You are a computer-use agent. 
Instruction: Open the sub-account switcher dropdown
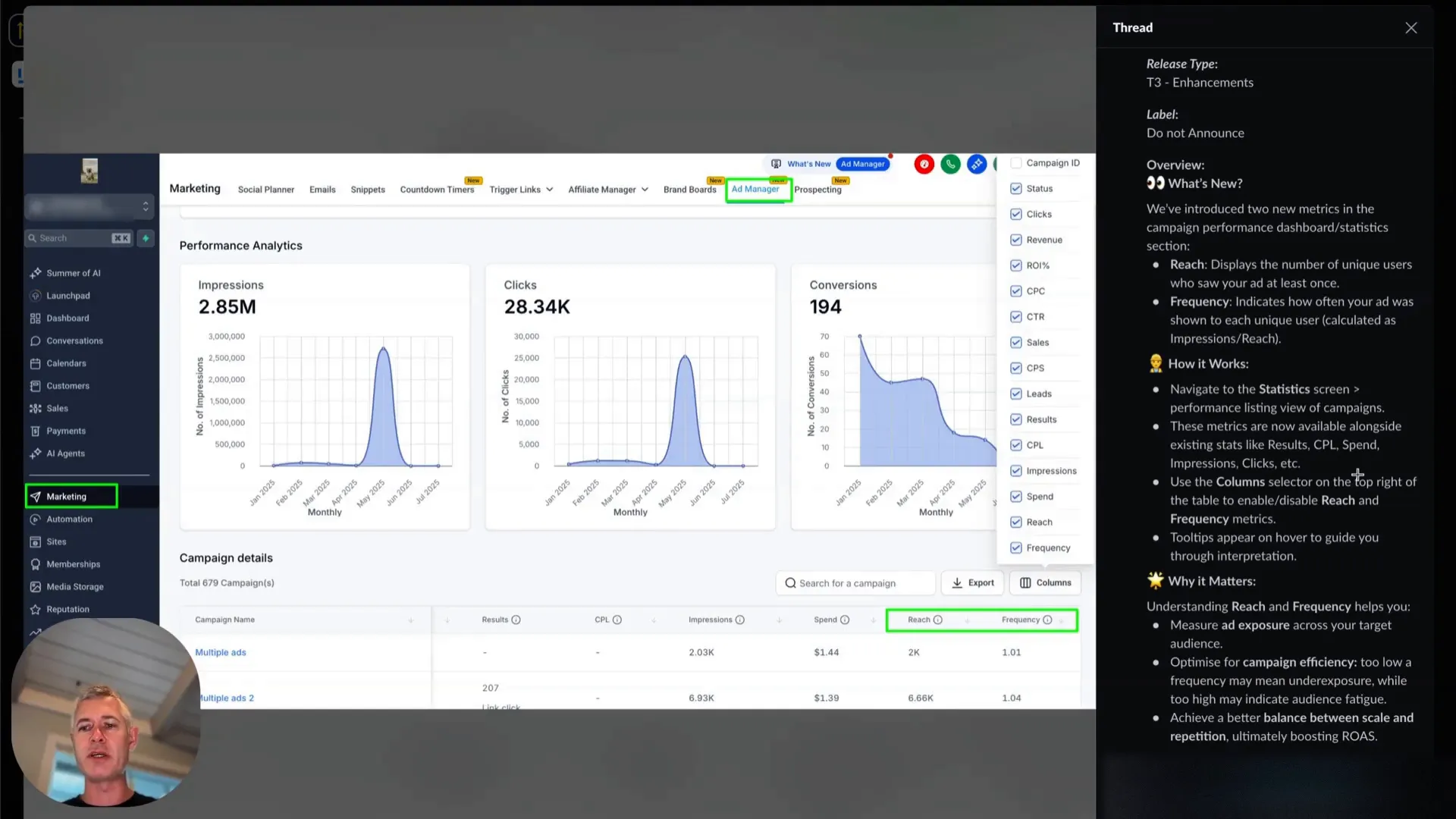click(89, 206)
